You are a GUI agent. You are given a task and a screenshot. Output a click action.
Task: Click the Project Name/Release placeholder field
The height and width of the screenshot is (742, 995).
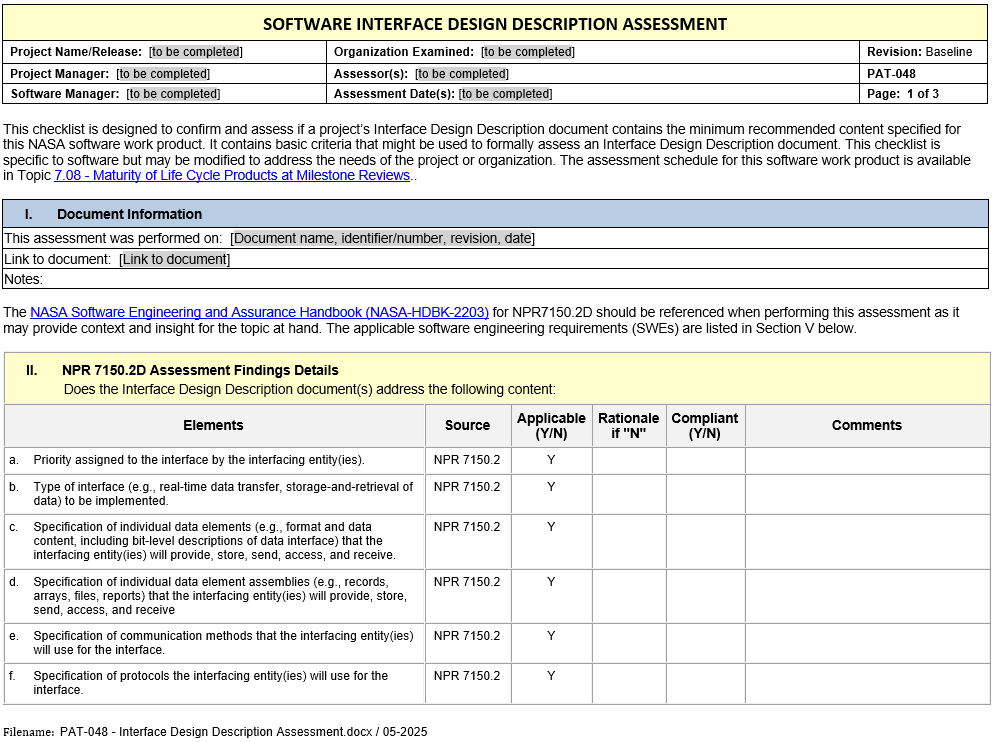(x=196, y=52)
